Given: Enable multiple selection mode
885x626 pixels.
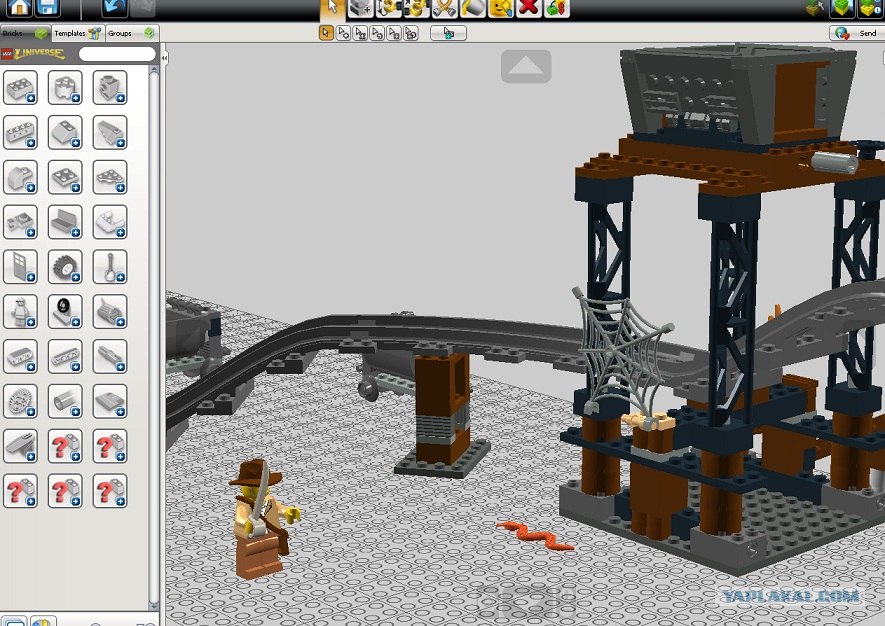Looking at the screenshot, I should (x=343, y=33).
